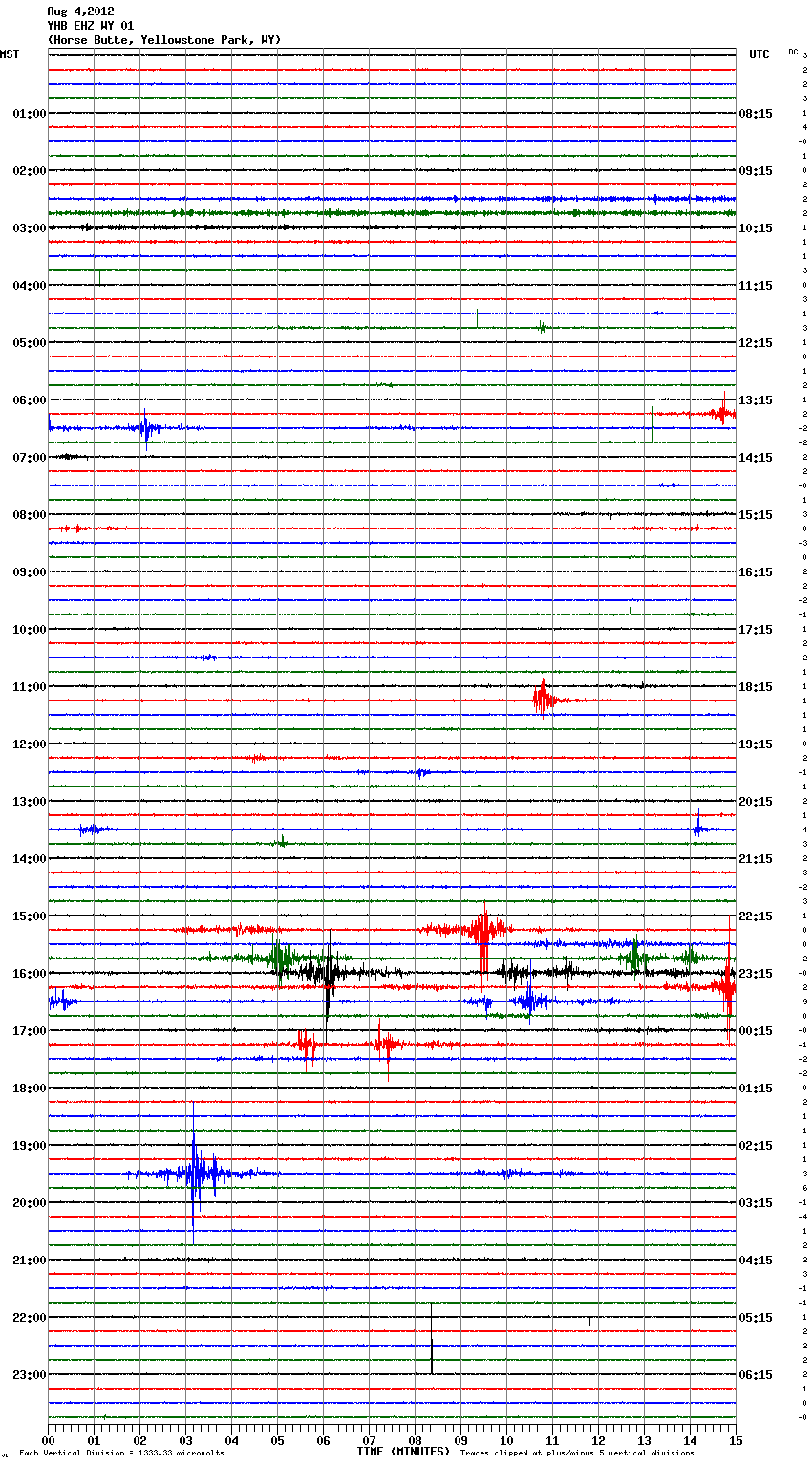The height and width of the screenshot is (1466, 812).
Task: Click the "00:15" UTC time label
Action: point(756,1031)
